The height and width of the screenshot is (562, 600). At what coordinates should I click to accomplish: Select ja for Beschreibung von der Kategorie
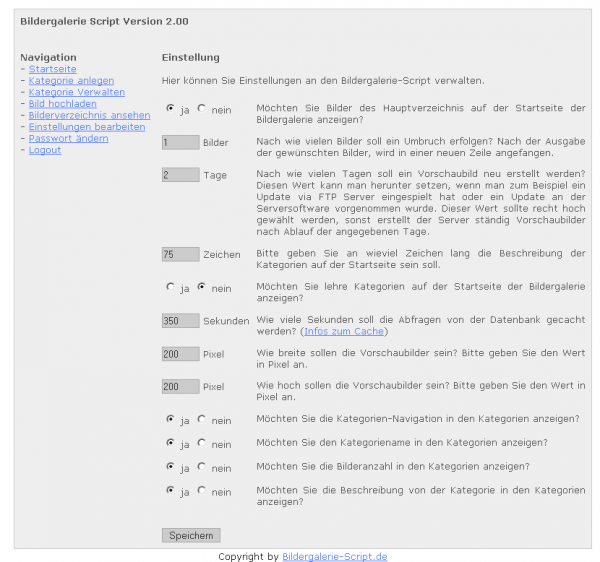pyautogui.click(x=170, y=490)
